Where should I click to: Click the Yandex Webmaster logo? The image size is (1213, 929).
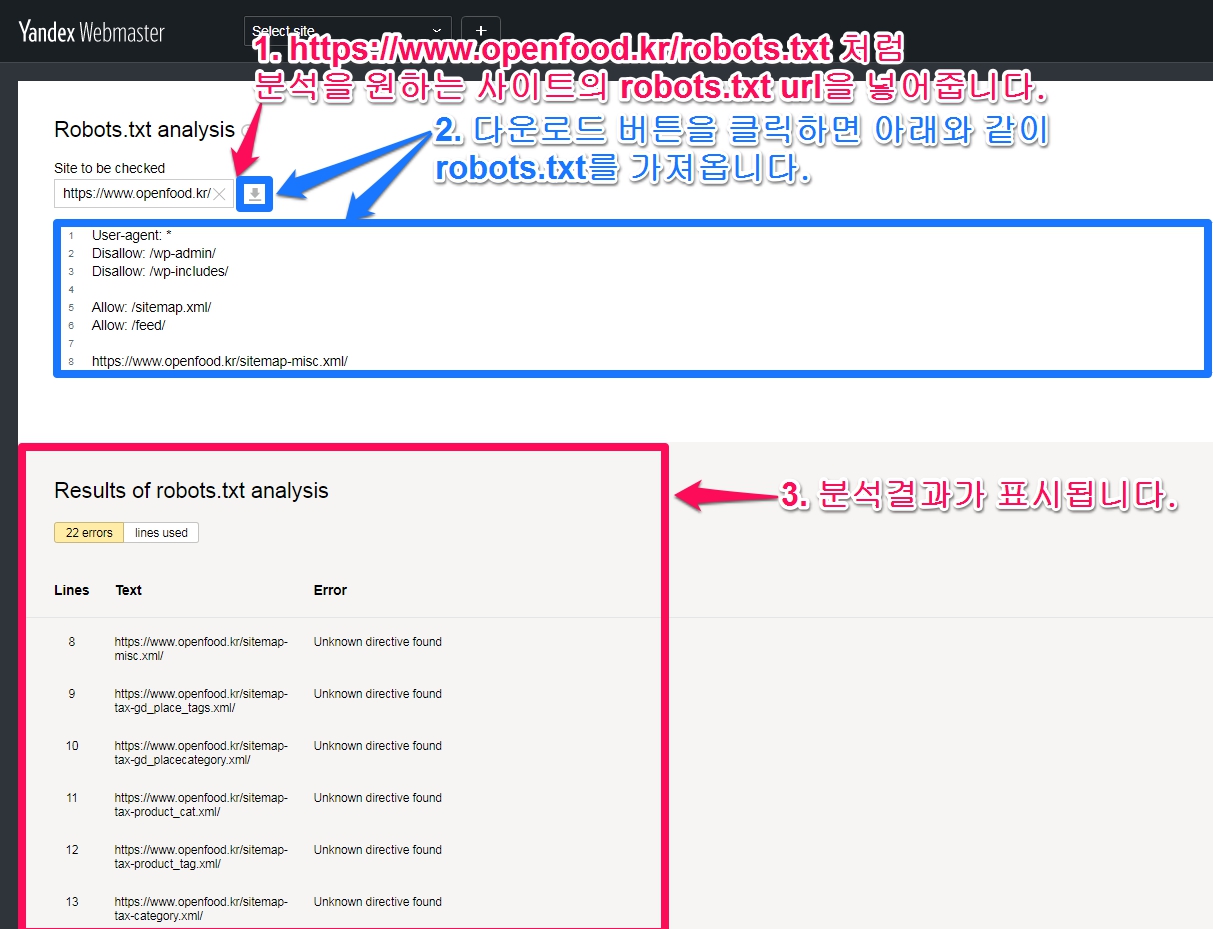[x=91, y=32]
